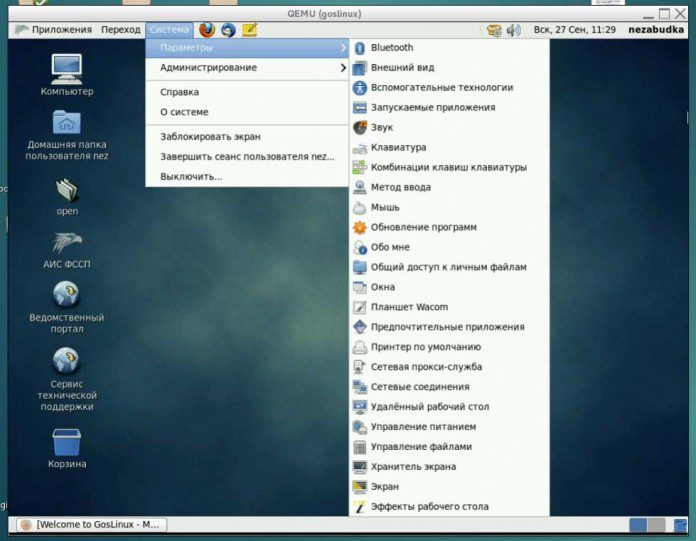This screenshot has width=696, height=541.
Task: Open Клавиатура keyboard preferences
Action: point(449,147)
